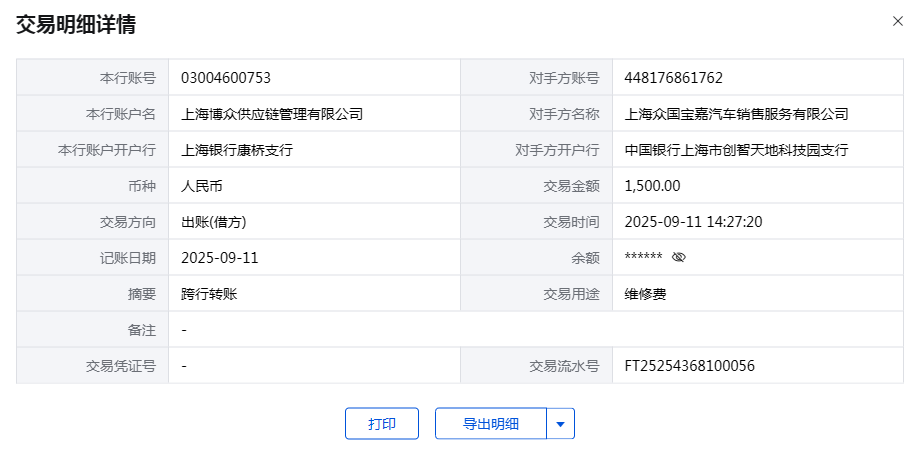This screenshot has height=460, width=922.
Task: Select counterparty name 上海众国宝嘉汽车销售服务有限公司
Action: [736, 113]
